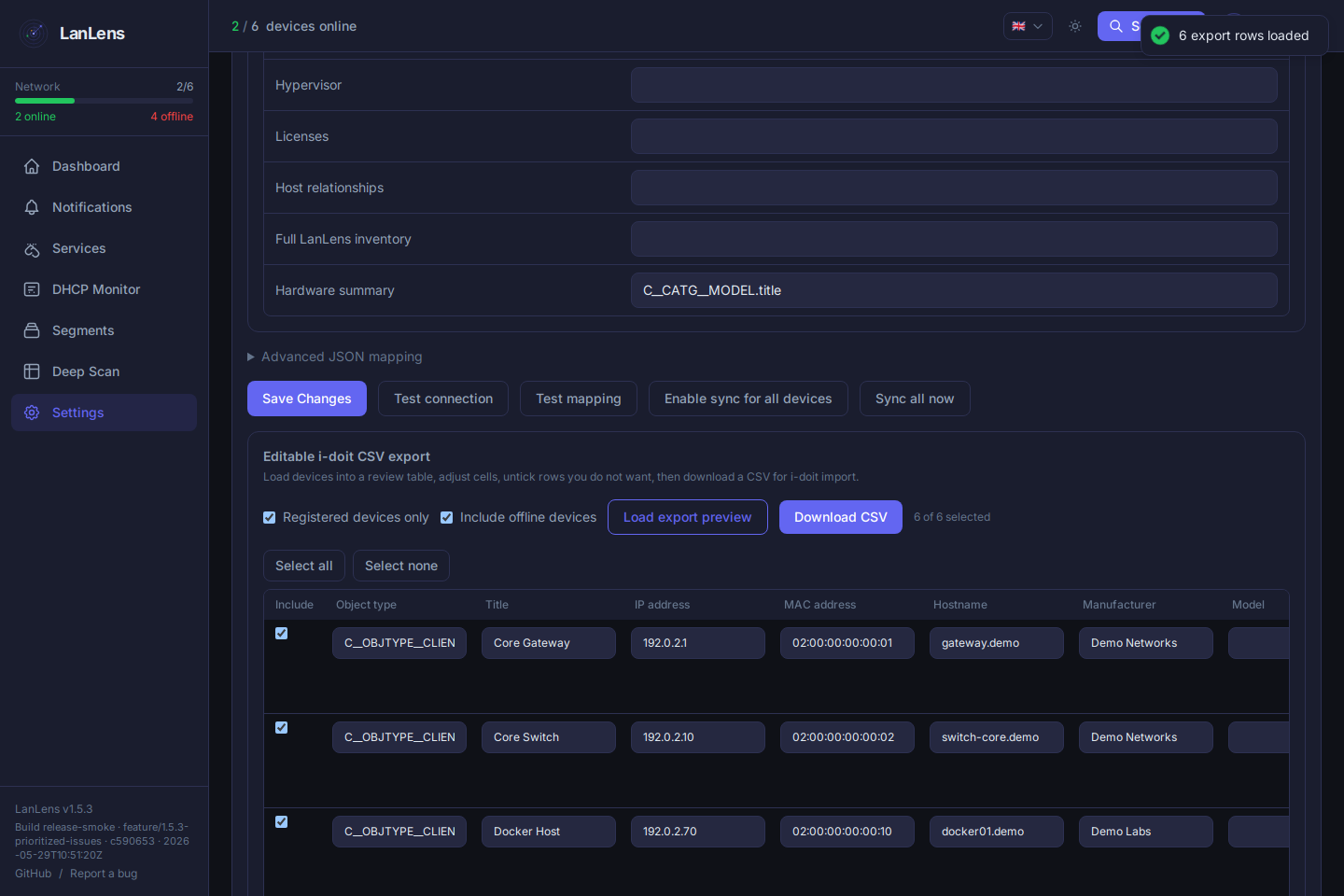Go to Services page
1344x896 pixels.
click(x=104, y=248)
